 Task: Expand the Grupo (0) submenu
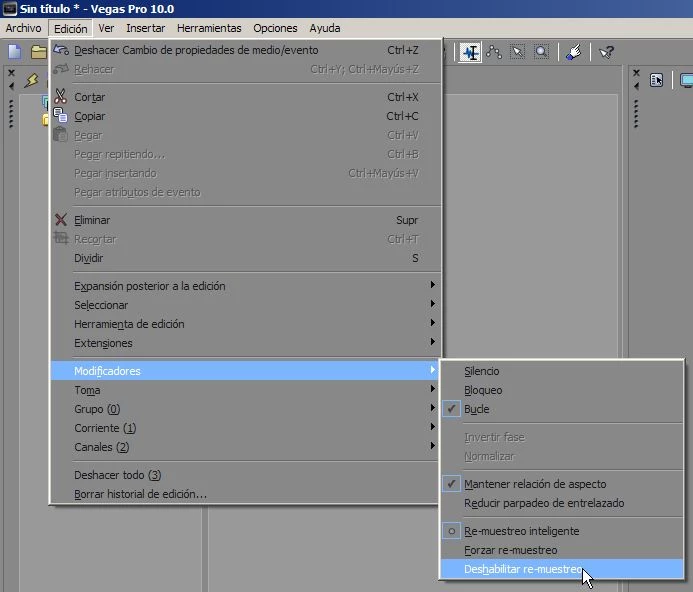tap(246, 409)
